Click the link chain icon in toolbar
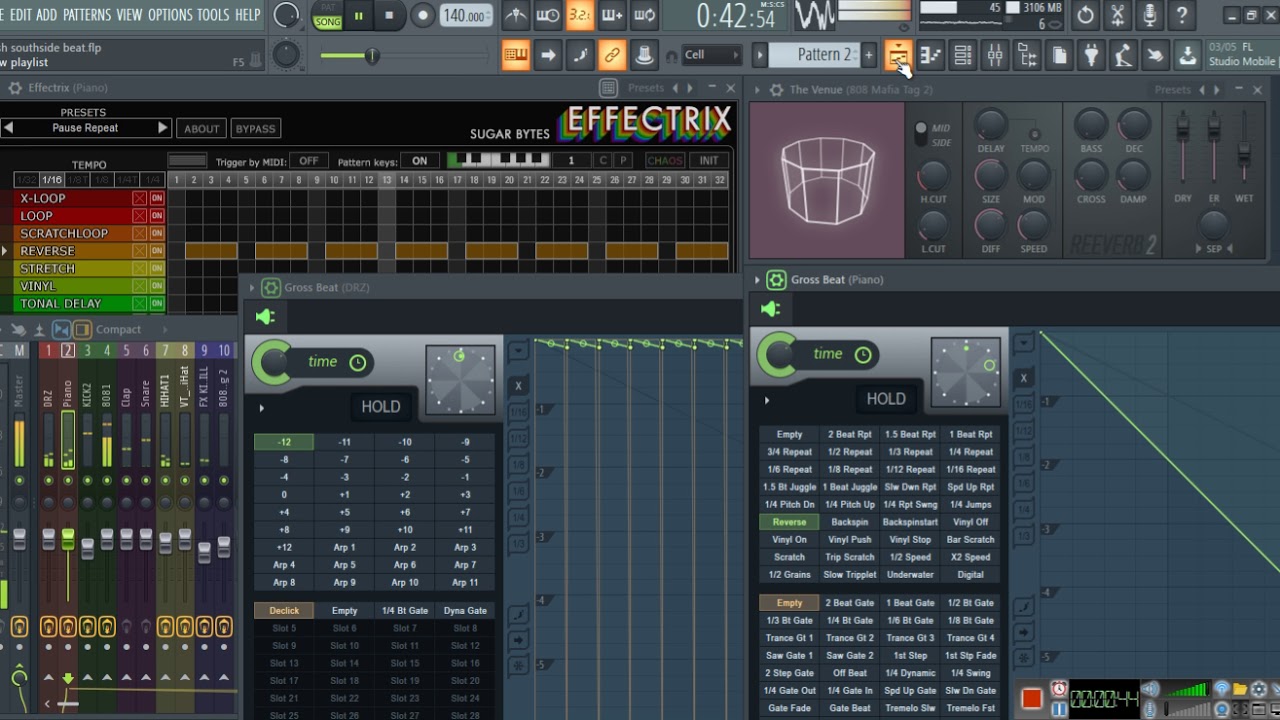Viewport: 1280px width, 720px height. click(x=612, y=55)
